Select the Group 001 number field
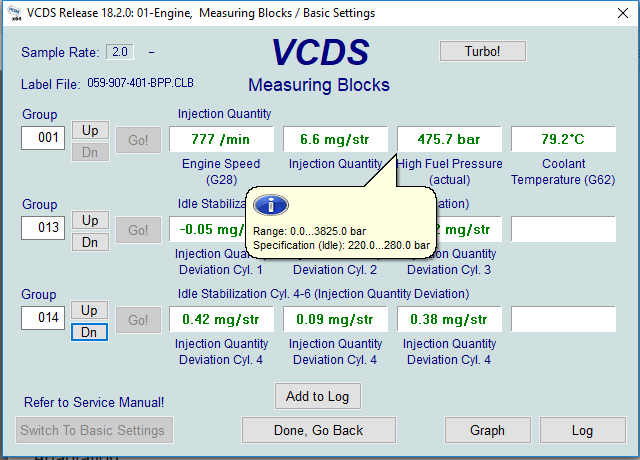640x460 pixels. pos(43,139)
